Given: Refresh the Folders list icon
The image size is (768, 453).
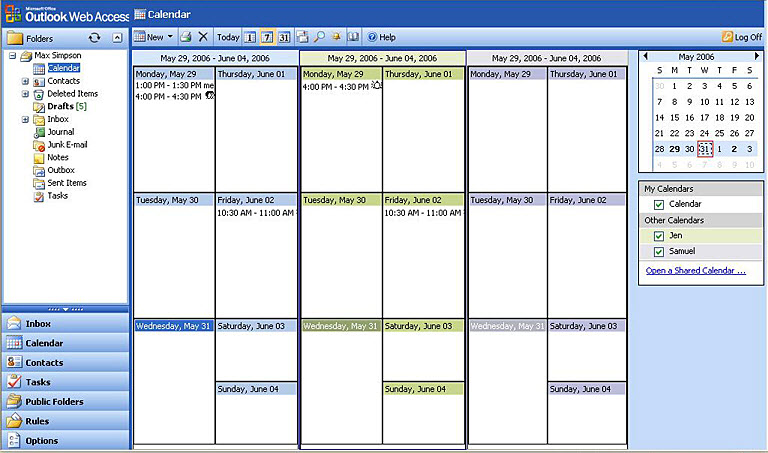Looking at the screenshot, I should (x=94, y=38).
